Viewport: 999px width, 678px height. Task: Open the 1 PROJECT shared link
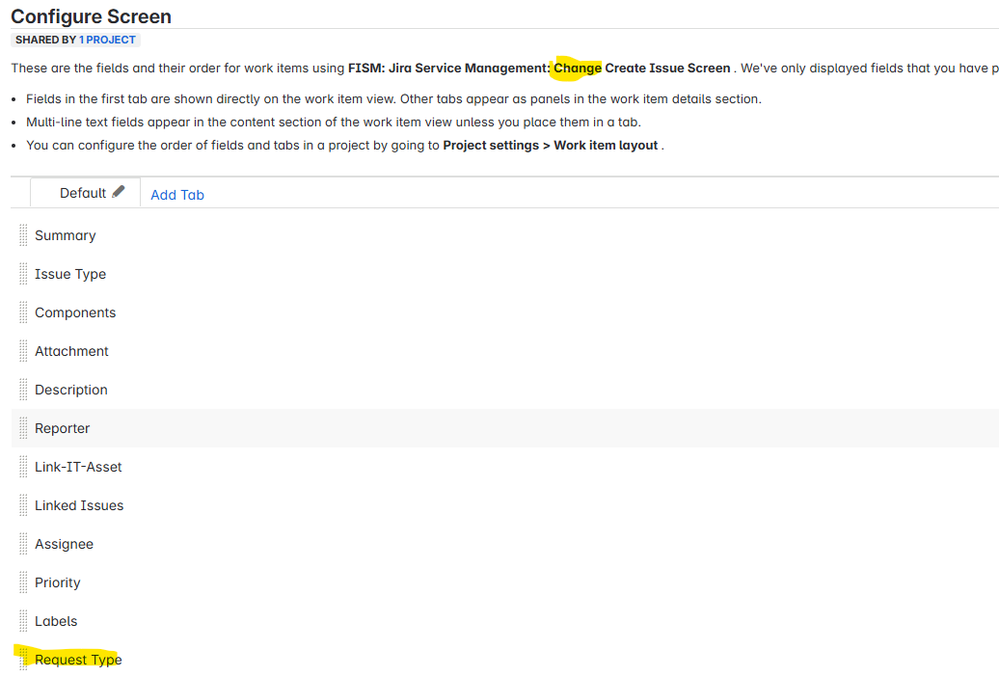point(107,40)
